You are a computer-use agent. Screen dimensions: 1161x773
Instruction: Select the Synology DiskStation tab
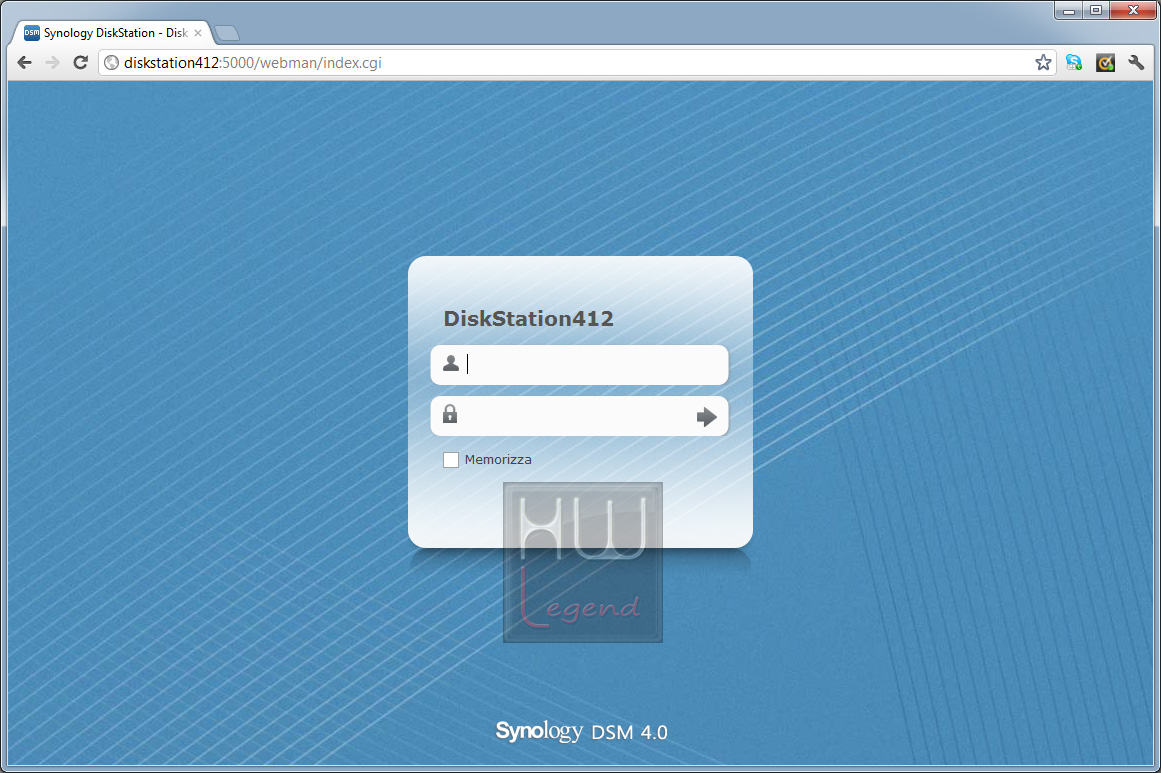[111, 33]
